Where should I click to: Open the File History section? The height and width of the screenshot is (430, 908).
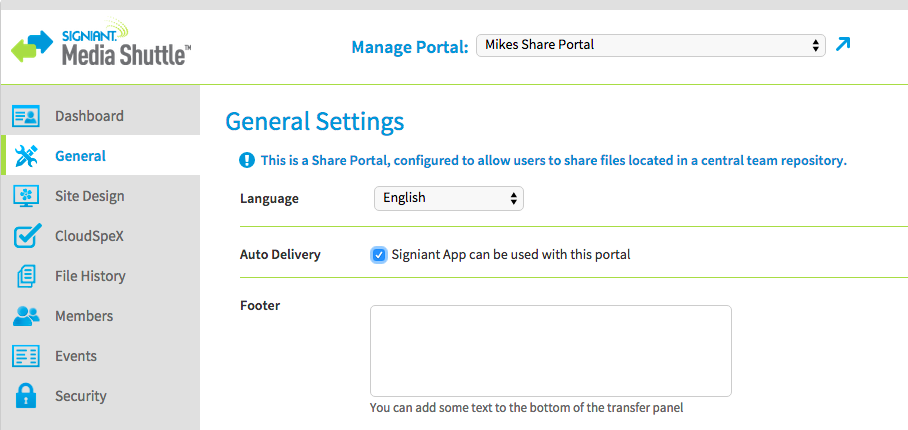click(90, 276)
